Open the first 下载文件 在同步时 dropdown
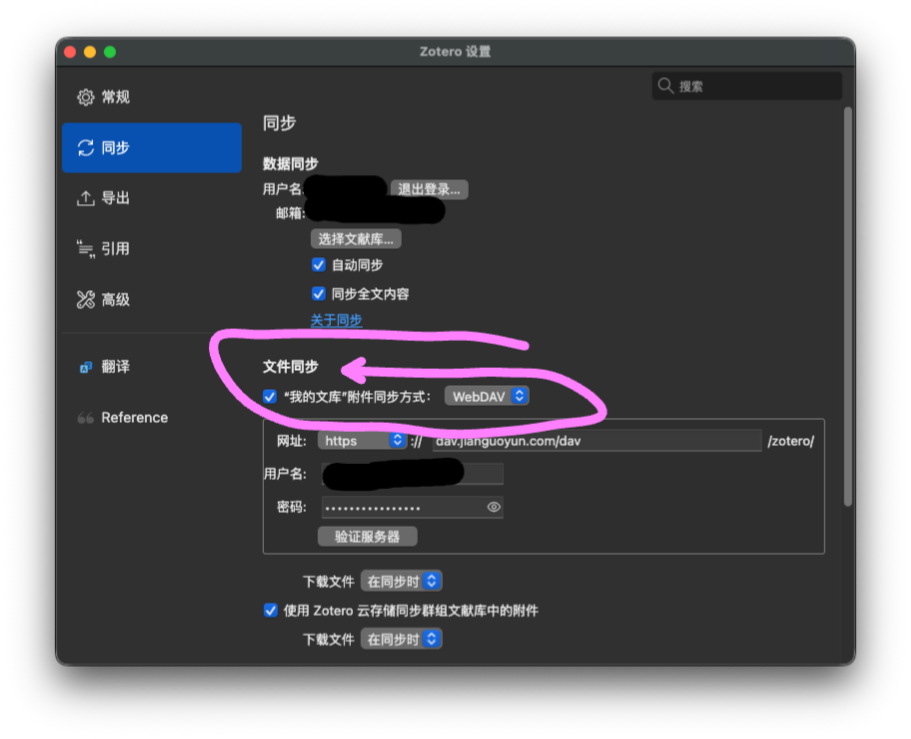The height and width of the screenshot is (739, 911). pos(401,581)
